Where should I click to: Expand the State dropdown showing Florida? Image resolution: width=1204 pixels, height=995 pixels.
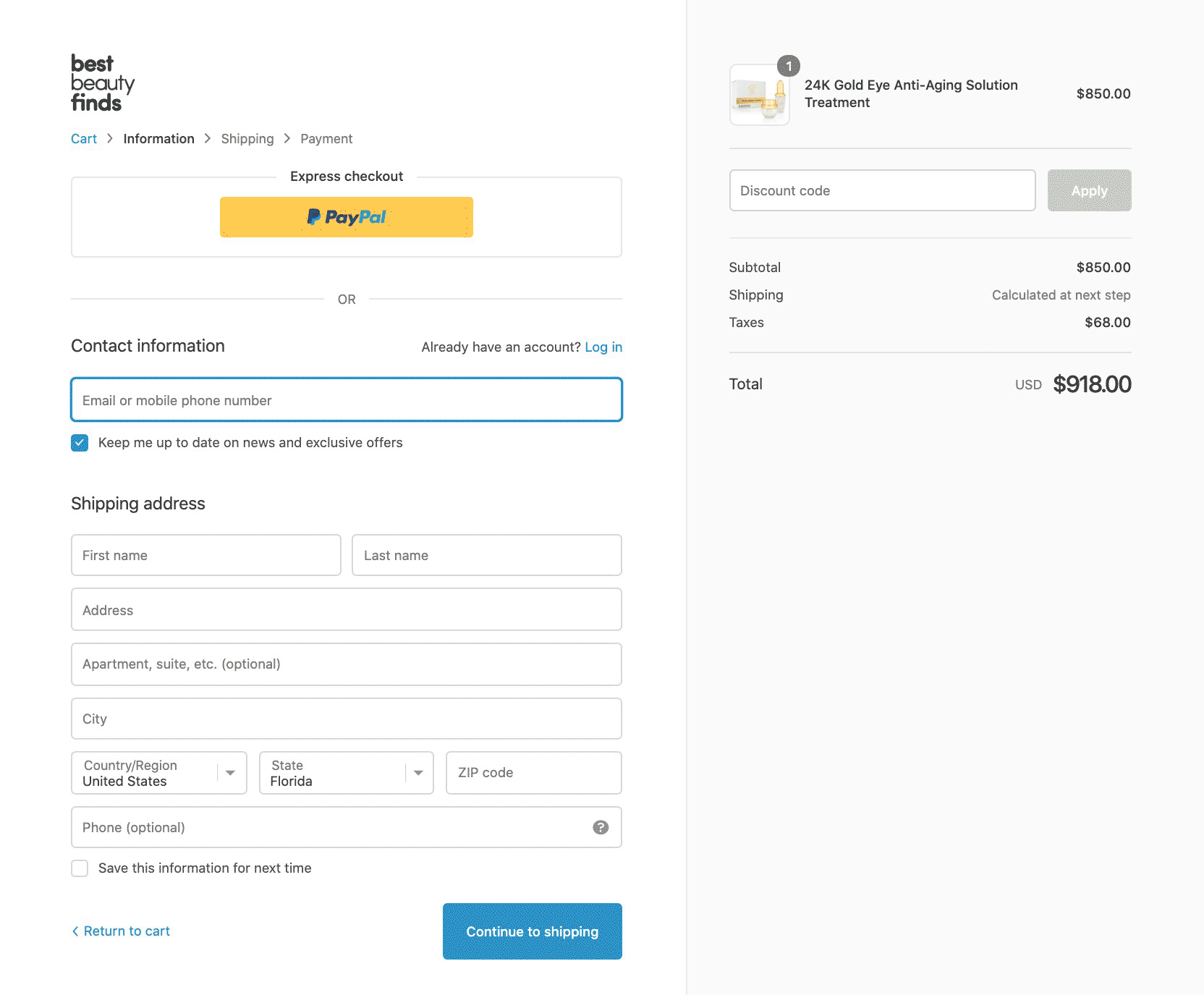point(347,773)
